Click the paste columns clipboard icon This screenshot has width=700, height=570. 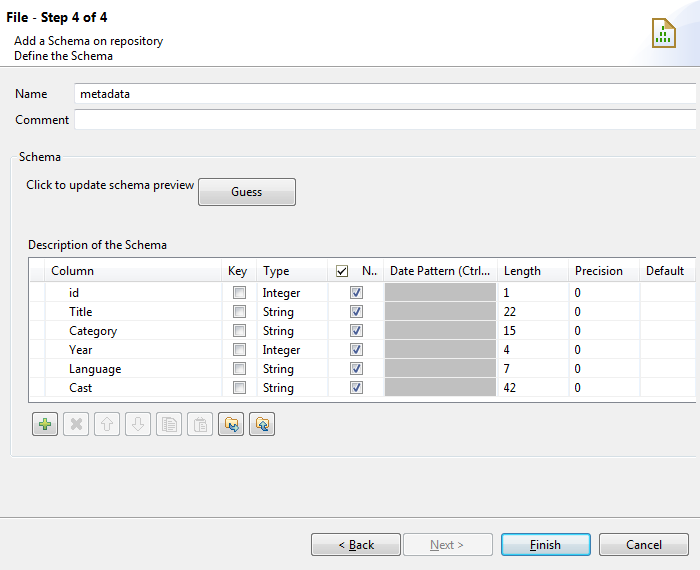[x=200, y=425]
